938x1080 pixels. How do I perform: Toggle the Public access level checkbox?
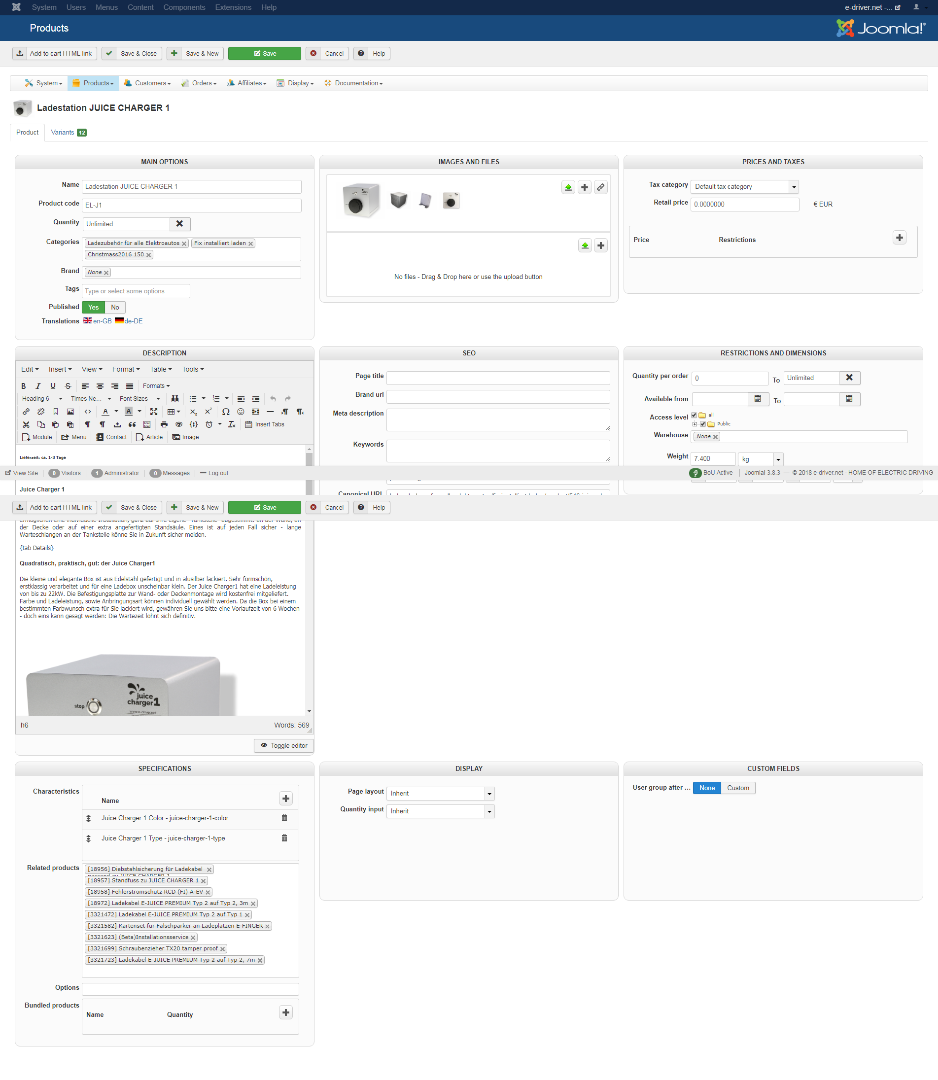(x=703, y=424)
